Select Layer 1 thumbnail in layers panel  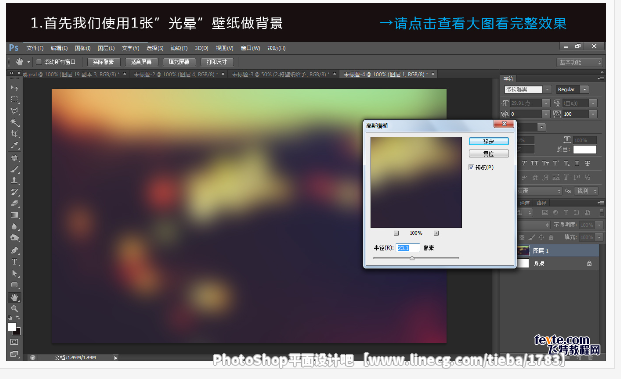[x=524, y=250]
